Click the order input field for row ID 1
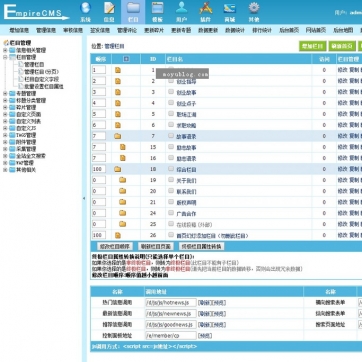Screen dimensions: 362x362 coord(99,70)
